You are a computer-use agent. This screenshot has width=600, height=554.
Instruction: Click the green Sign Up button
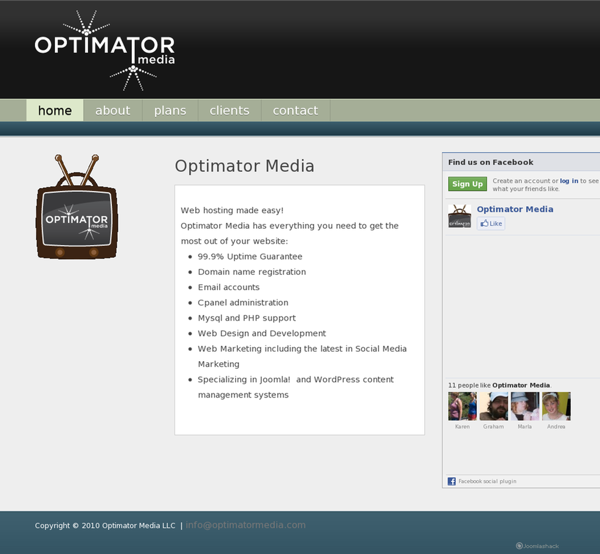(x=468, y=184)
